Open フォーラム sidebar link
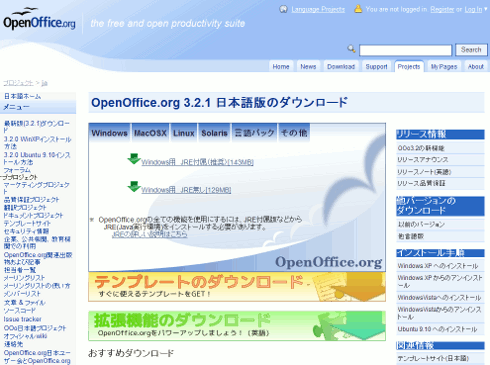490x365 pixels. coord(17,170)
